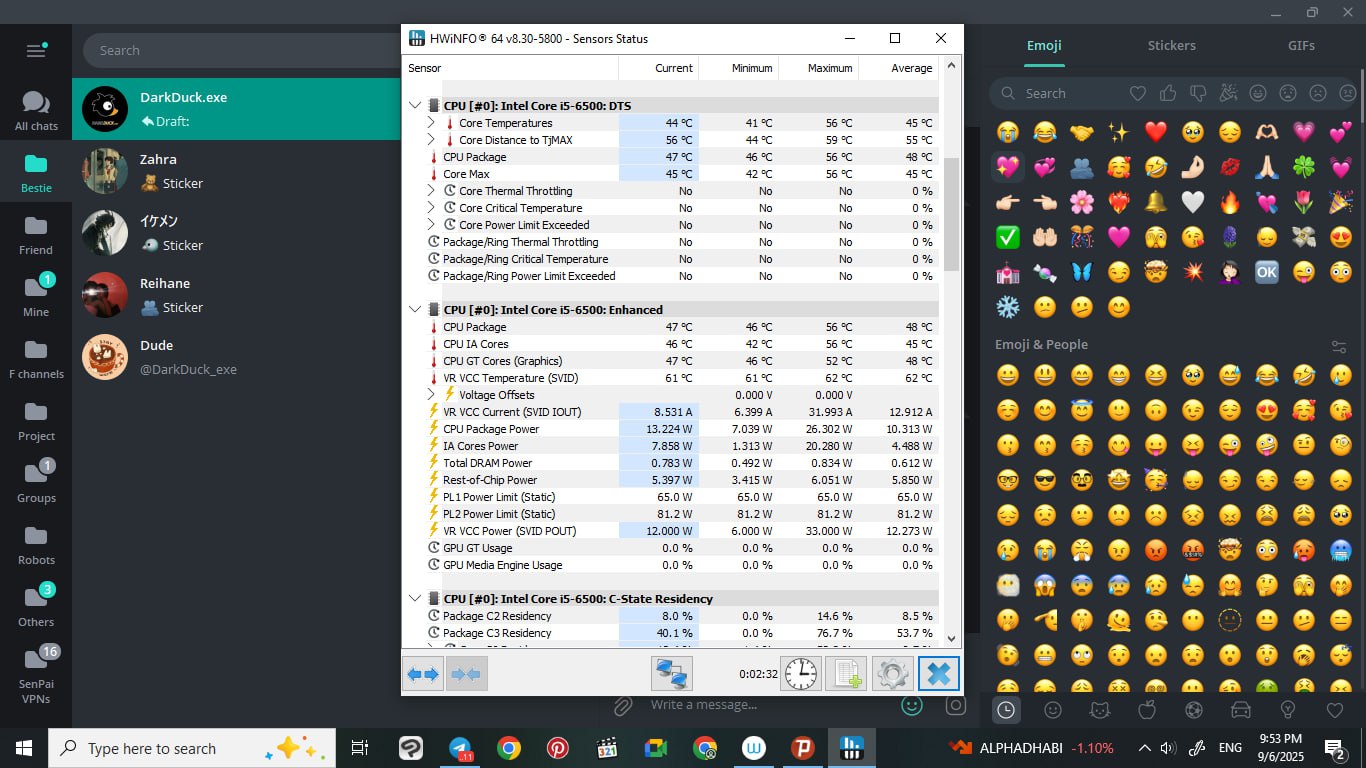Image resolution: width=1366 pixels, height=768 pixels.
Task: Start logging with the sheet-plus icon
Action: [846, 674]
